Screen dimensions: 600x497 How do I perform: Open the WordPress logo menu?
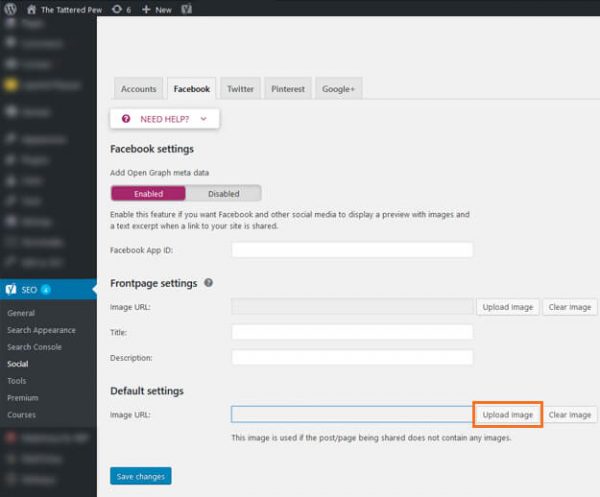point(10,9)
